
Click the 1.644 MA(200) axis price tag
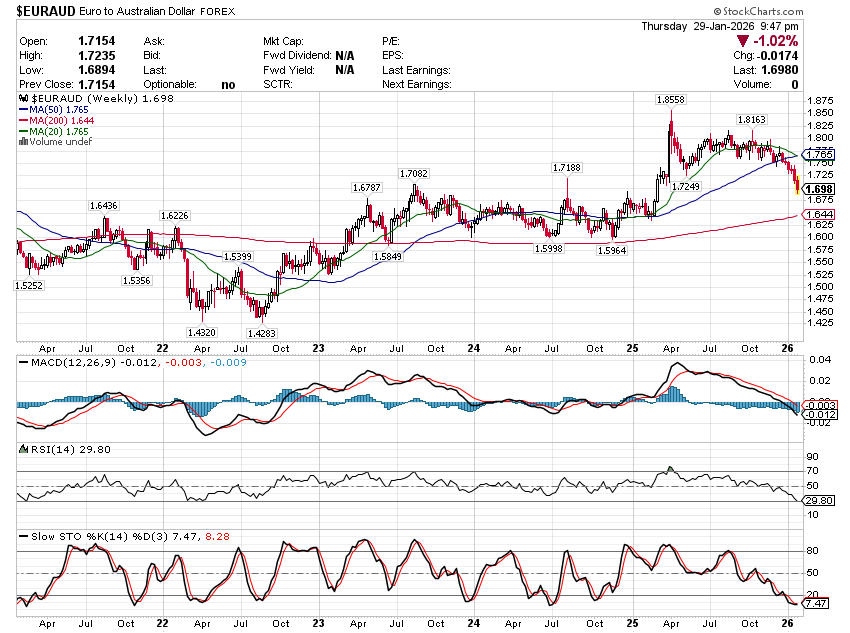[819, 215]
